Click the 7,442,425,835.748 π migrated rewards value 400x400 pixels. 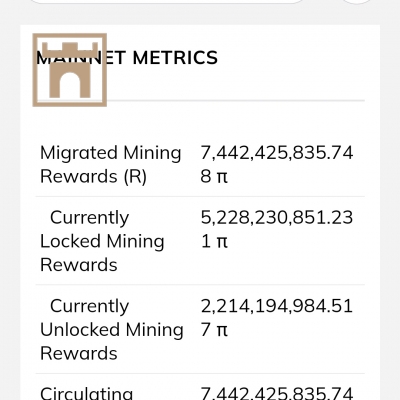point(277,164)
